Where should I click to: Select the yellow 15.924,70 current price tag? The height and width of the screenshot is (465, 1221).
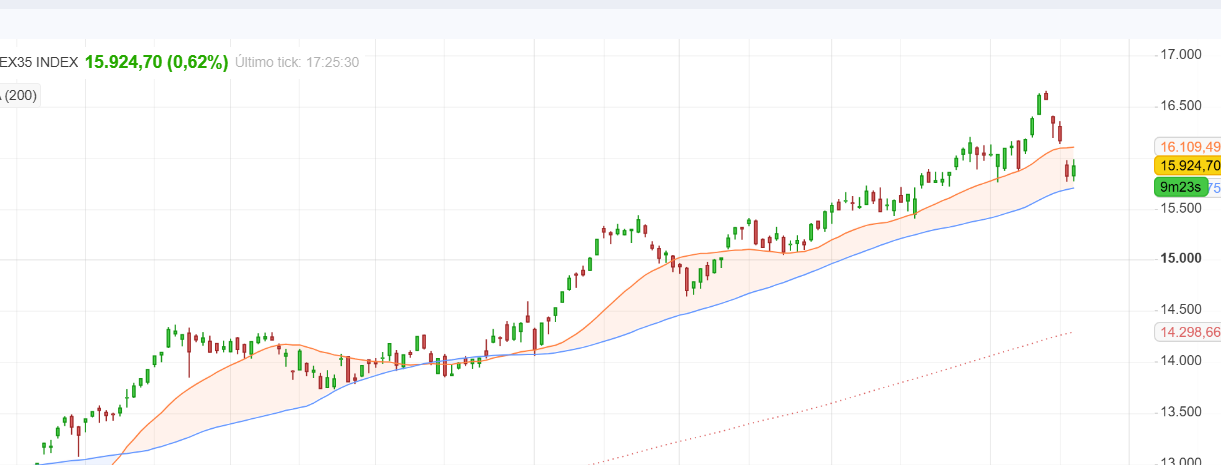point(1187,166)
